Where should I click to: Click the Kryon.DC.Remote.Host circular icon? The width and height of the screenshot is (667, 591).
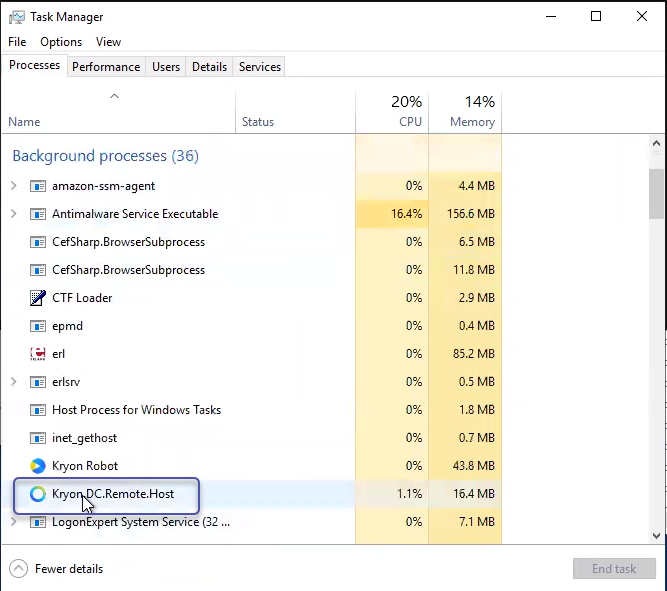tap(37, 494)
